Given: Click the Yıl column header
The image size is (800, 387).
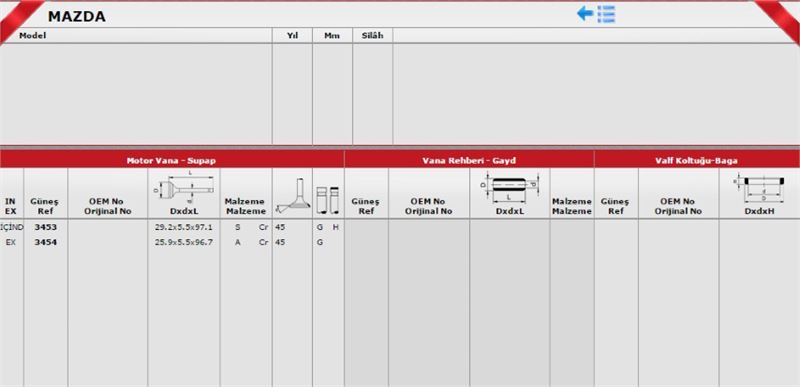Looking at the screenshot, I should (292, 36).
